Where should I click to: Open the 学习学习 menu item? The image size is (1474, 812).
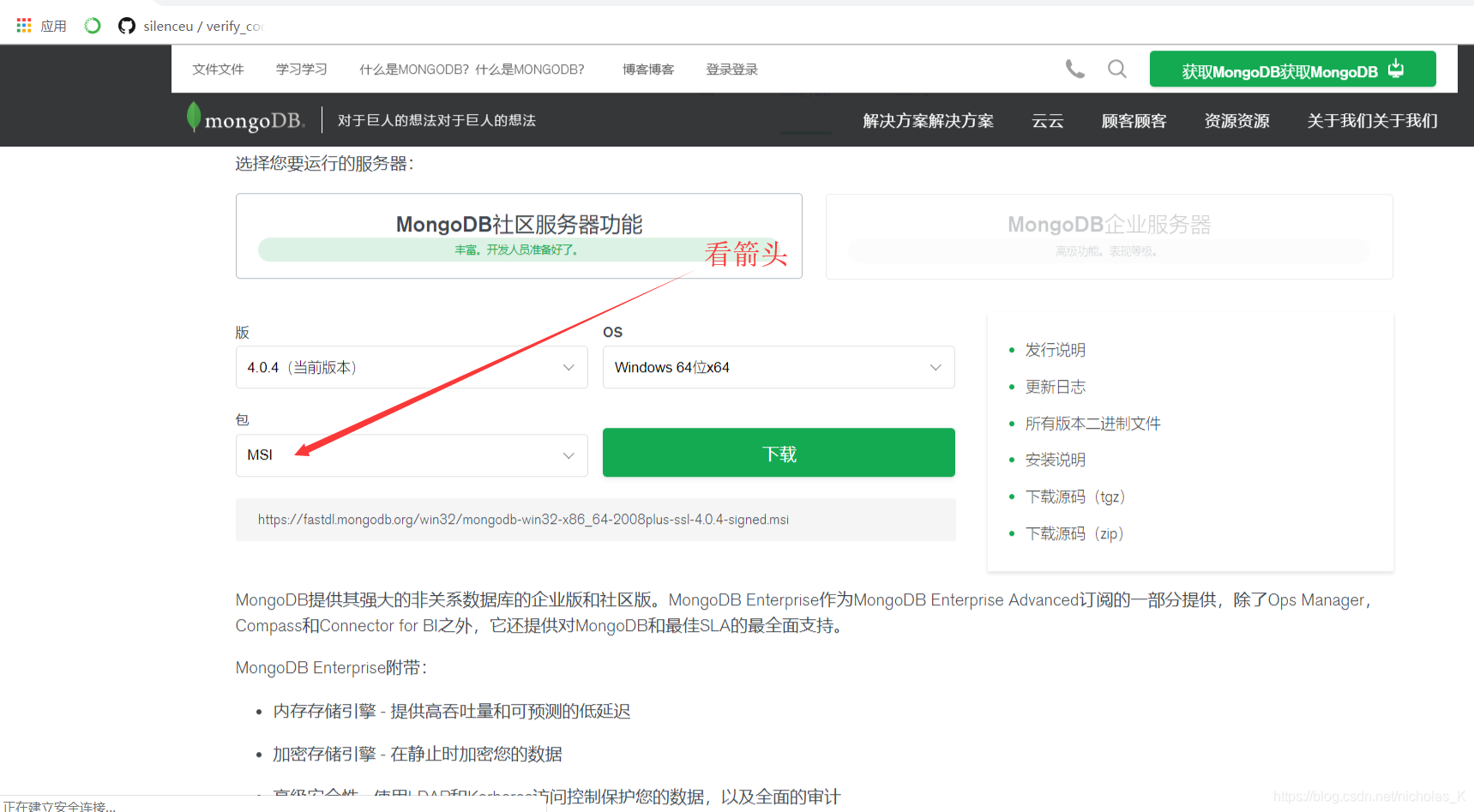coord(302,69)
